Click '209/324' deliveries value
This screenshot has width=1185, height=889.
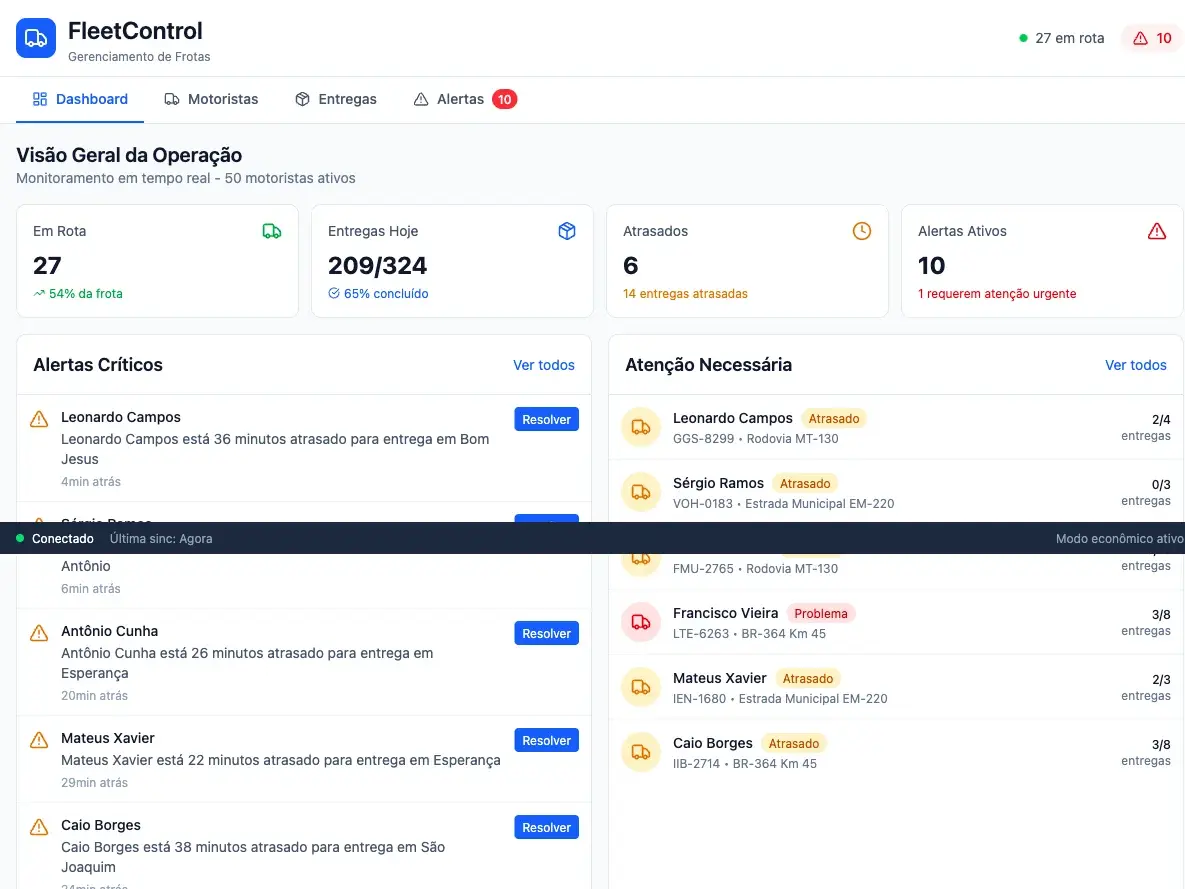[377, 265]
